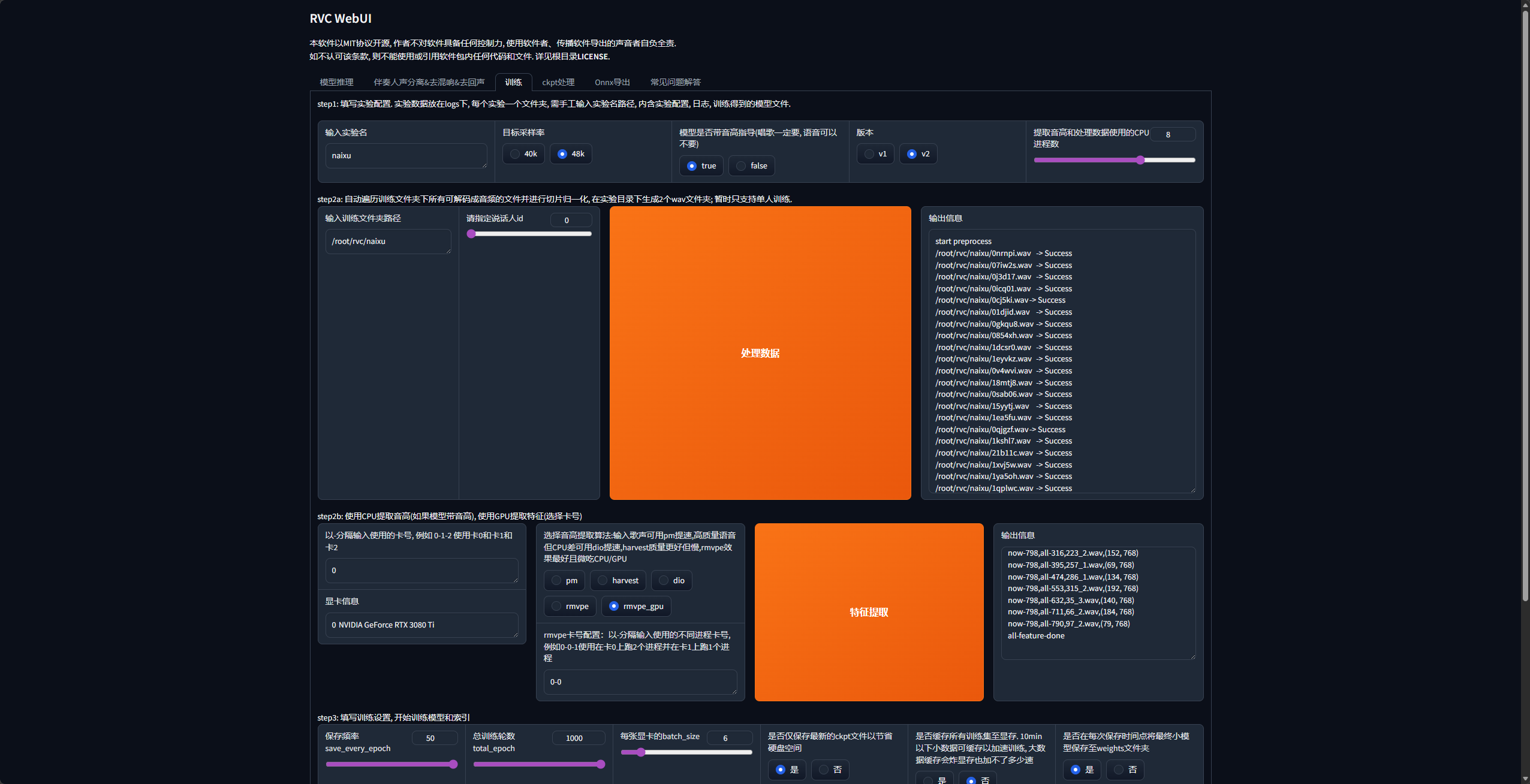The width and height of the screenshot is (1530, 784).
Task: Click the training folder path field /root/rvc/naixu
Action: [388, 242]
